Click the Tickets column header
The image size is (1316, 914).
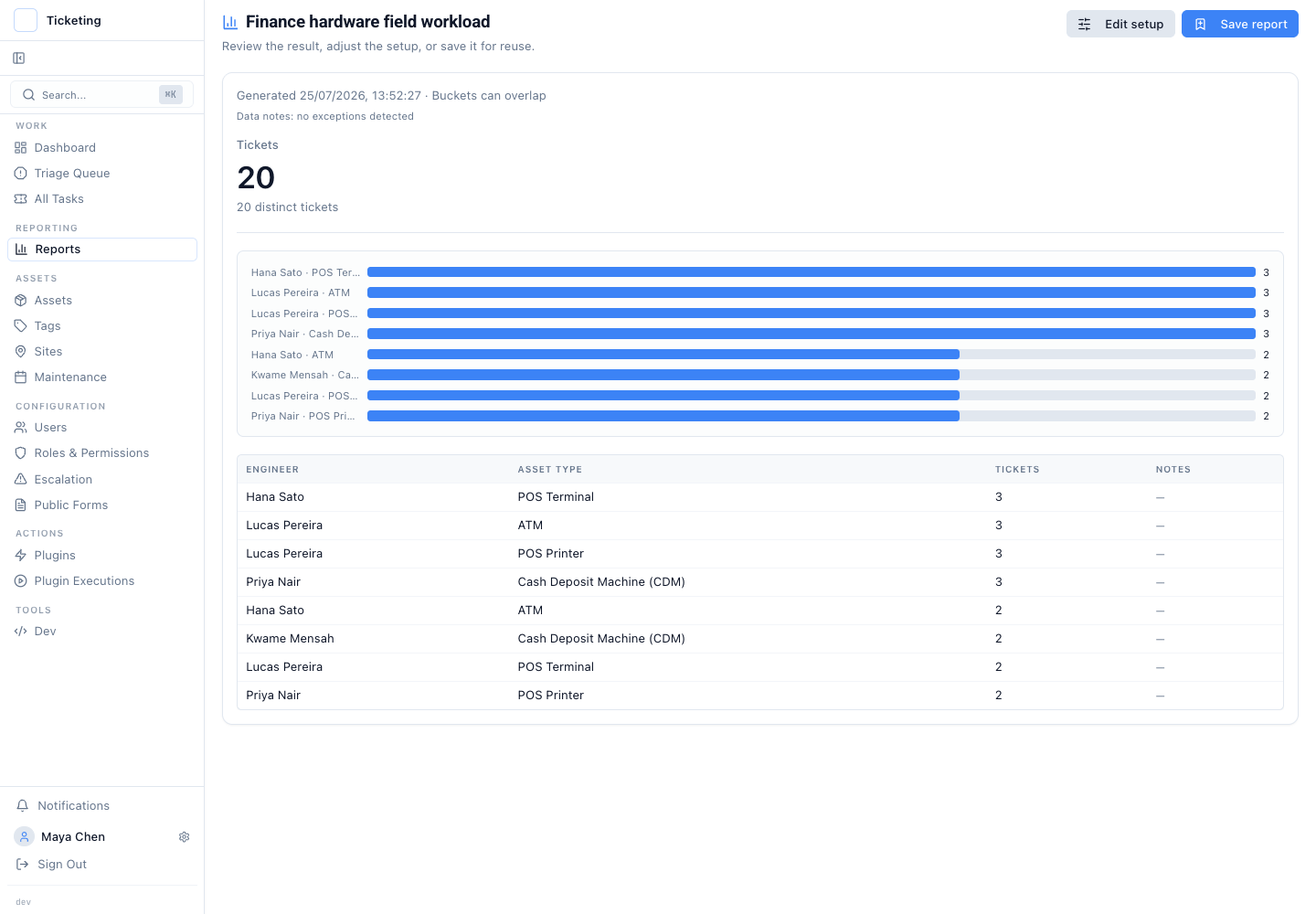pos(1017,470)
